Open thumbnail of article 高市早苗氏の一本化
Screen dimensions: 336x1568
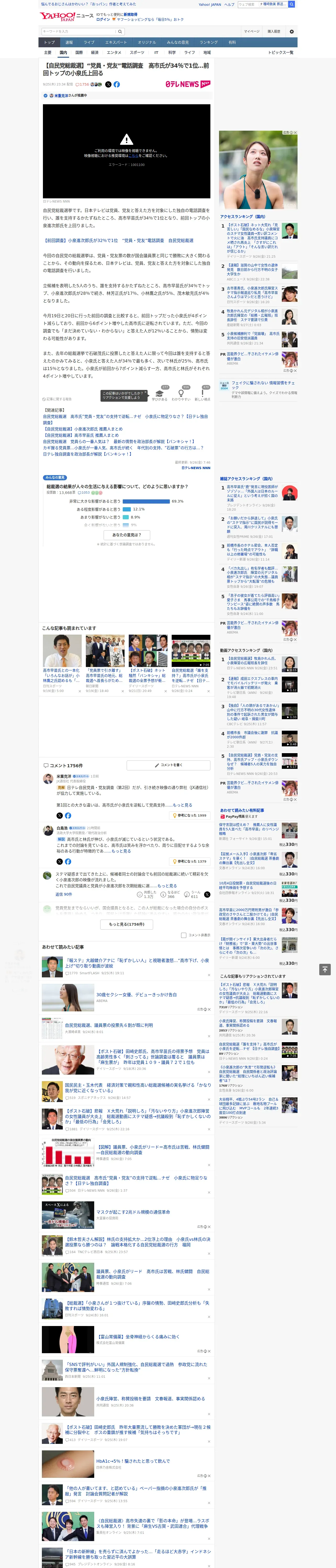62,651
